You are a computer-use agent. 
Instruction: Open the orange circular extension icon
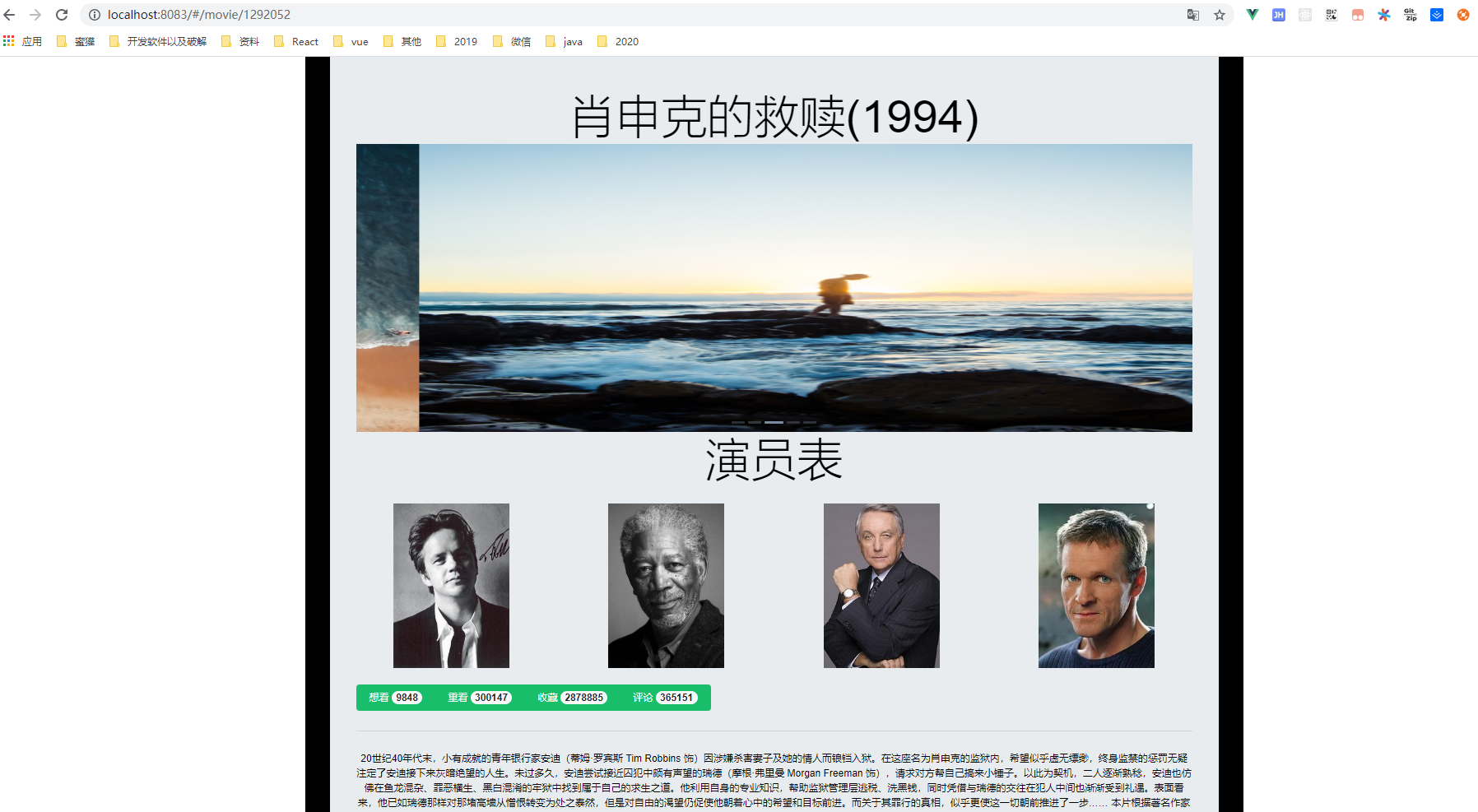point(1463,15)
